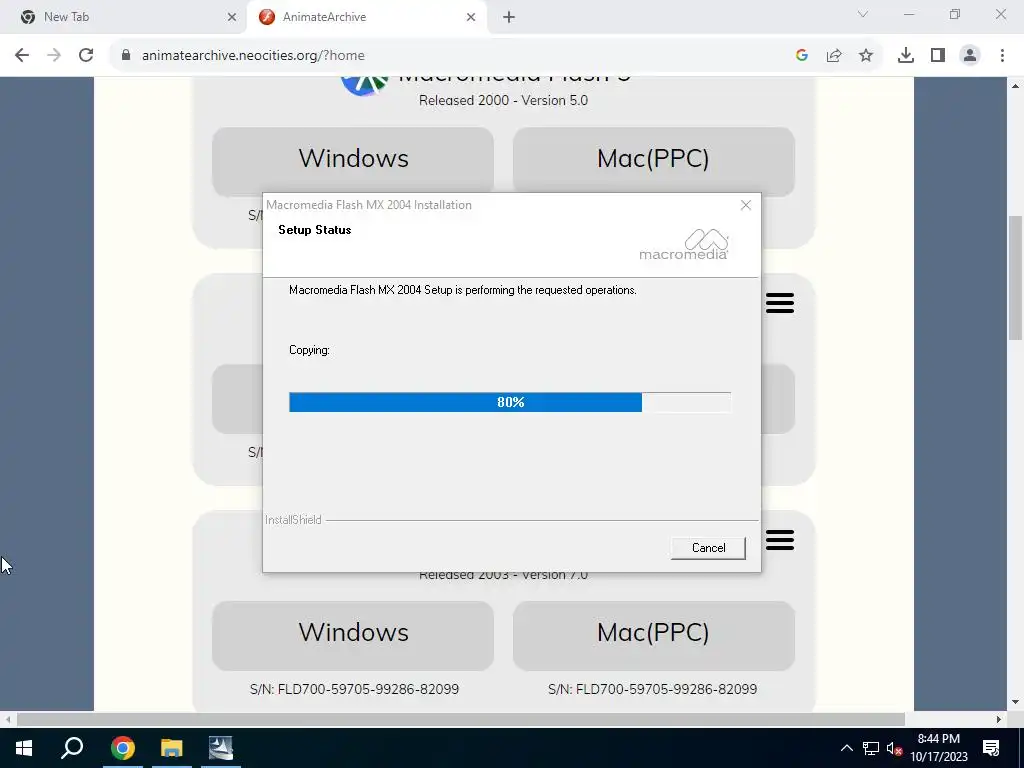Image resolution: width=1024 pixels, height=768 pixels.
Task: Click the Chrome taskbar icon
Action: [x=122, y=748]
